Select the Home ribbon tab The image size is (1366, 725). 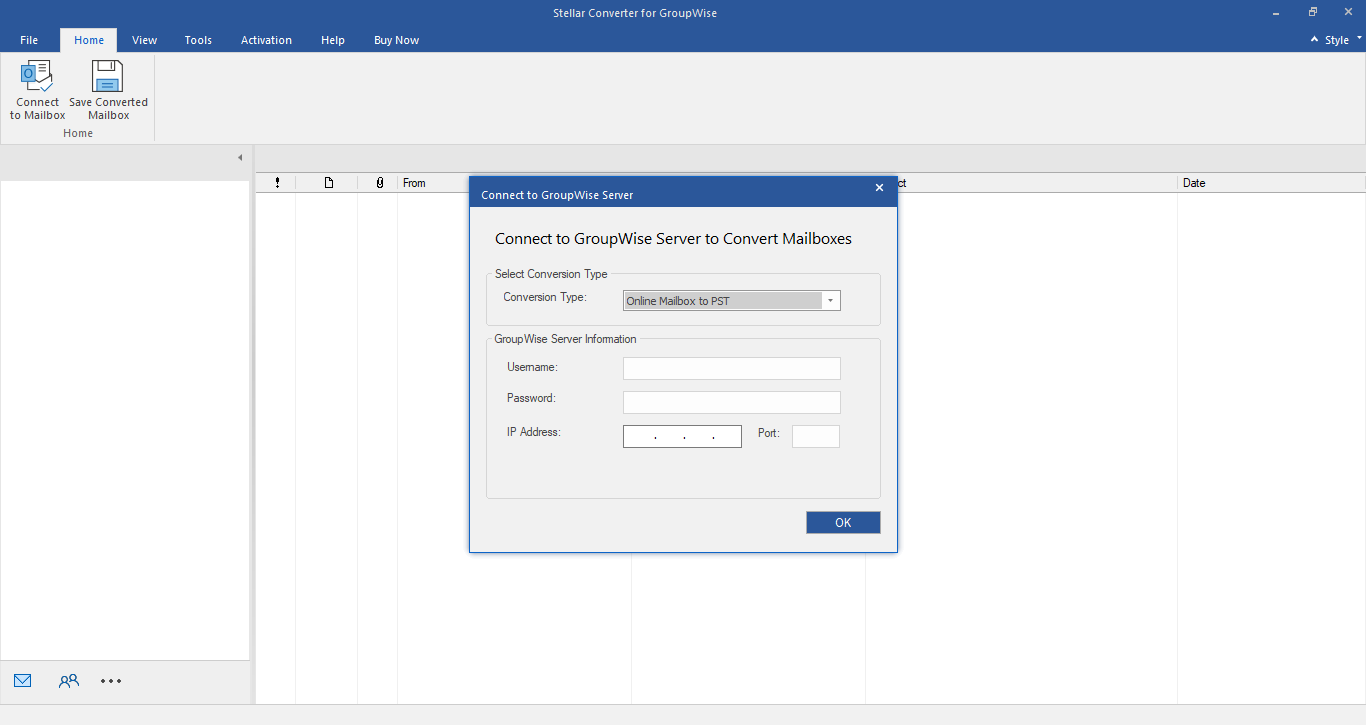tap(89, 40)
